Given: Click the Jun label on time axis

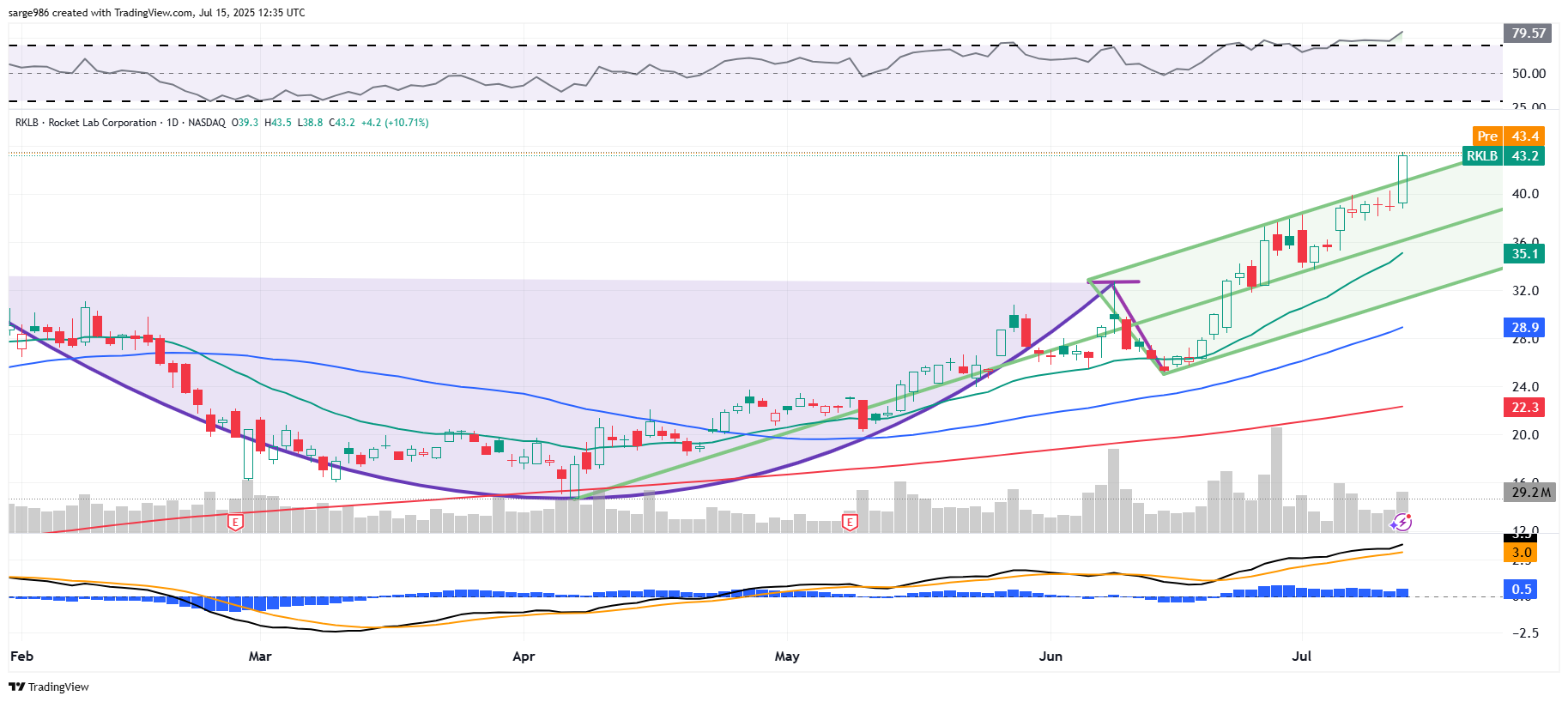Looking at the screenshot, I should [x=1050, y=657].
